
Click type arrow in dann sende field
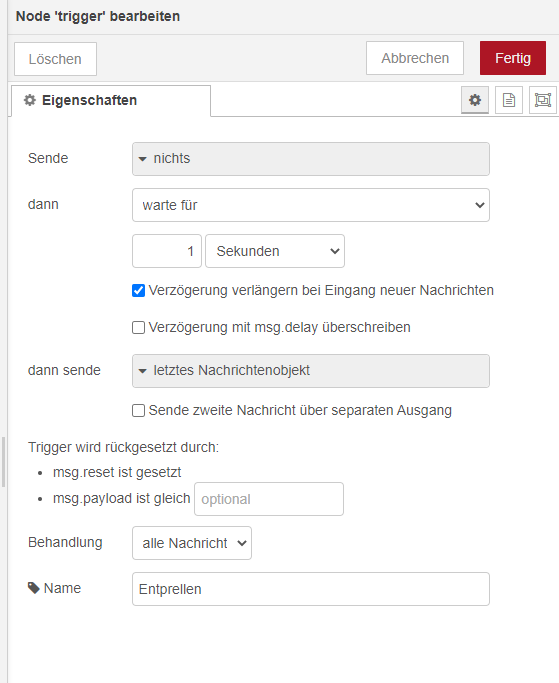pos(142,371)
